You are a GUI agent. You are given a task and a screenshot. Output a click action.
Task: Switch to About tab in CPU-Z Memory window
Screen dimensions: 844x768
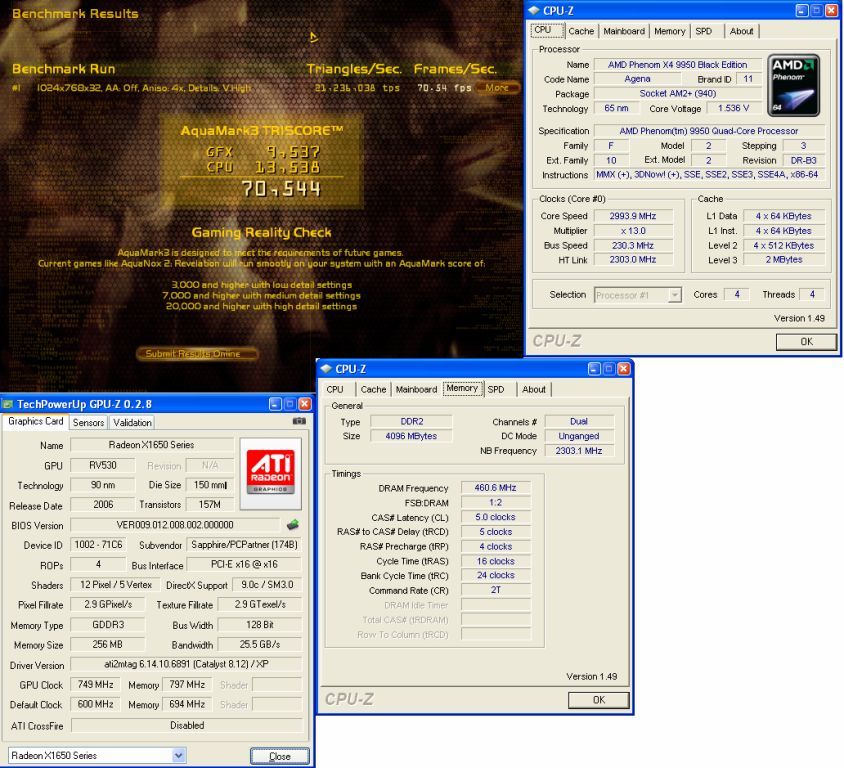533,389
